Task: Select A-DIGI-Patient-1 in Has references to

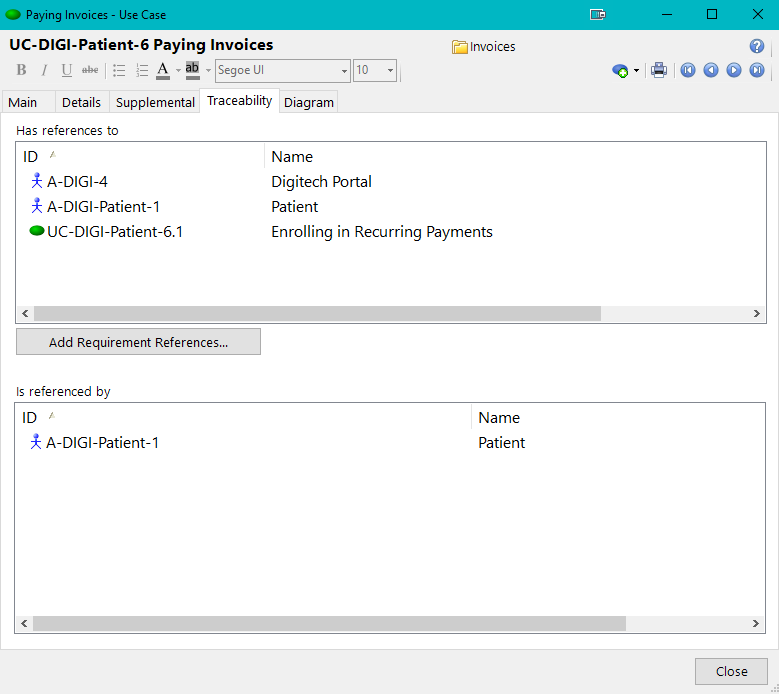Action: 391,206
